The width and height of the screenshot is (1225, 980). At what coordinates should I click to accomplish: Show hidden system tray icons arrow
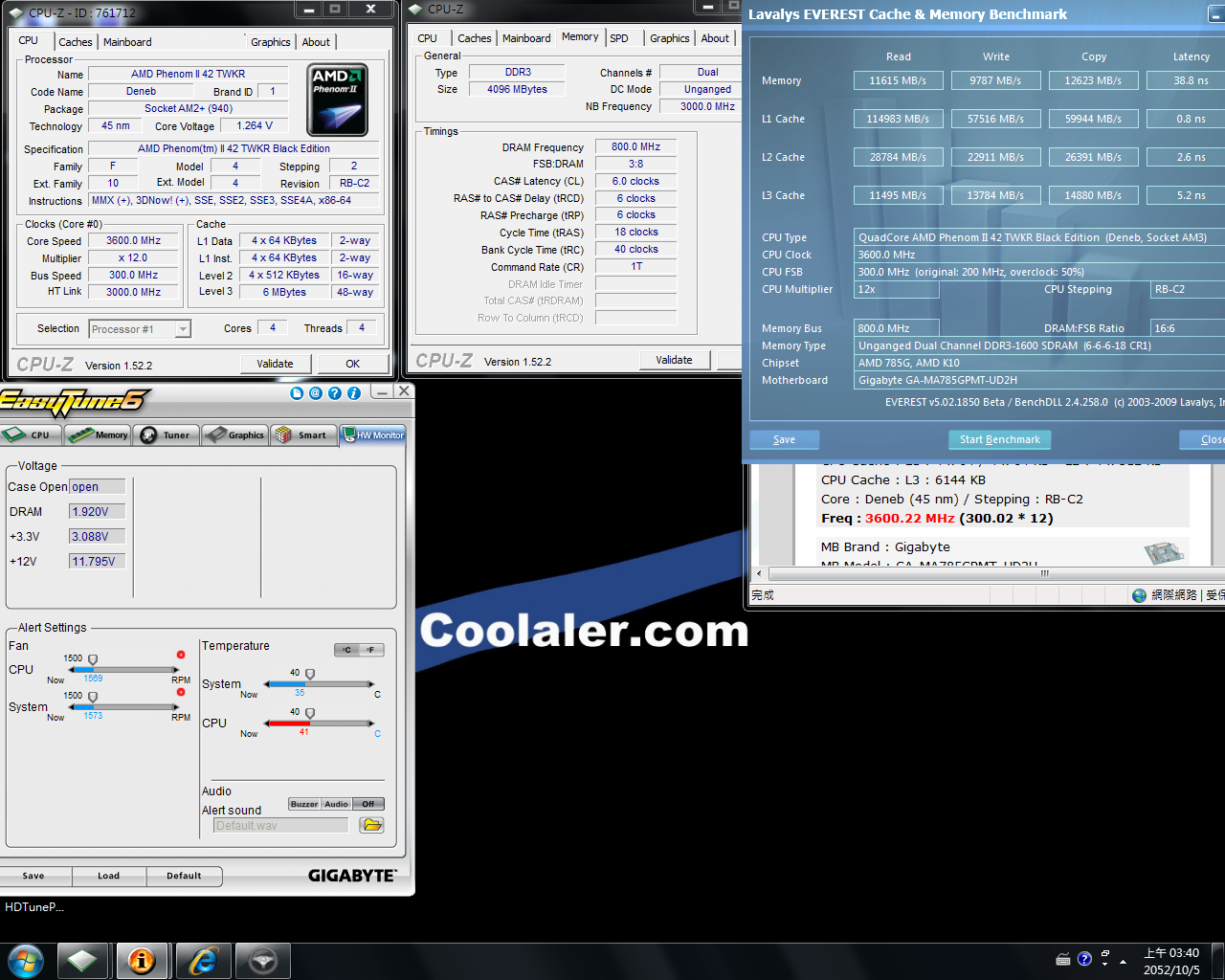[x=1123, y=956]
